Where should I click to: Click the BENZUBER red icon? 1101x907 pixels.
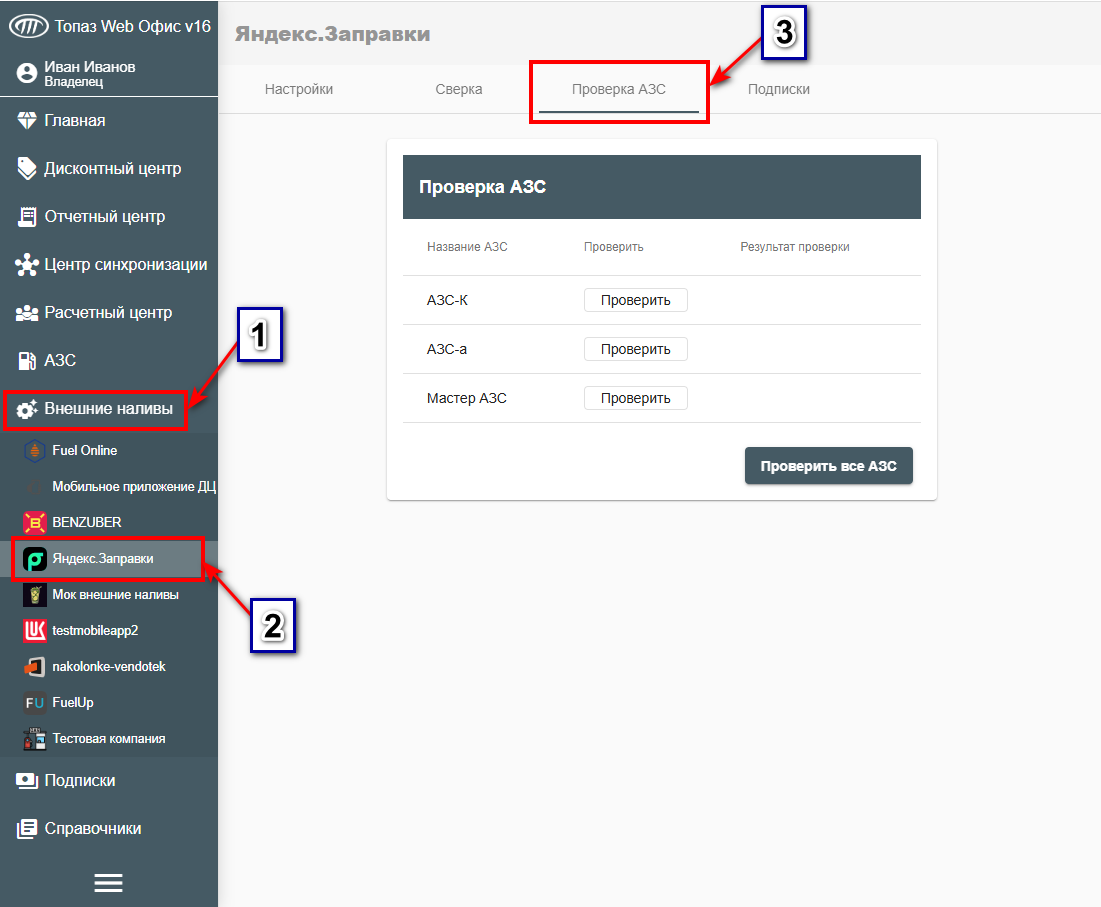[x=34, y=523]
